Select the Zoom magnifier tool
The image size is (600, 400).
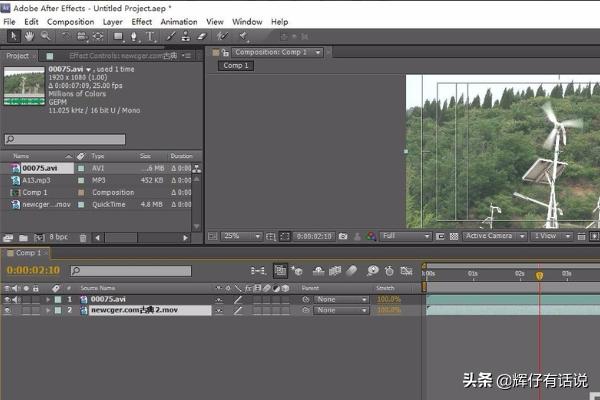click(x=45, y=36)
